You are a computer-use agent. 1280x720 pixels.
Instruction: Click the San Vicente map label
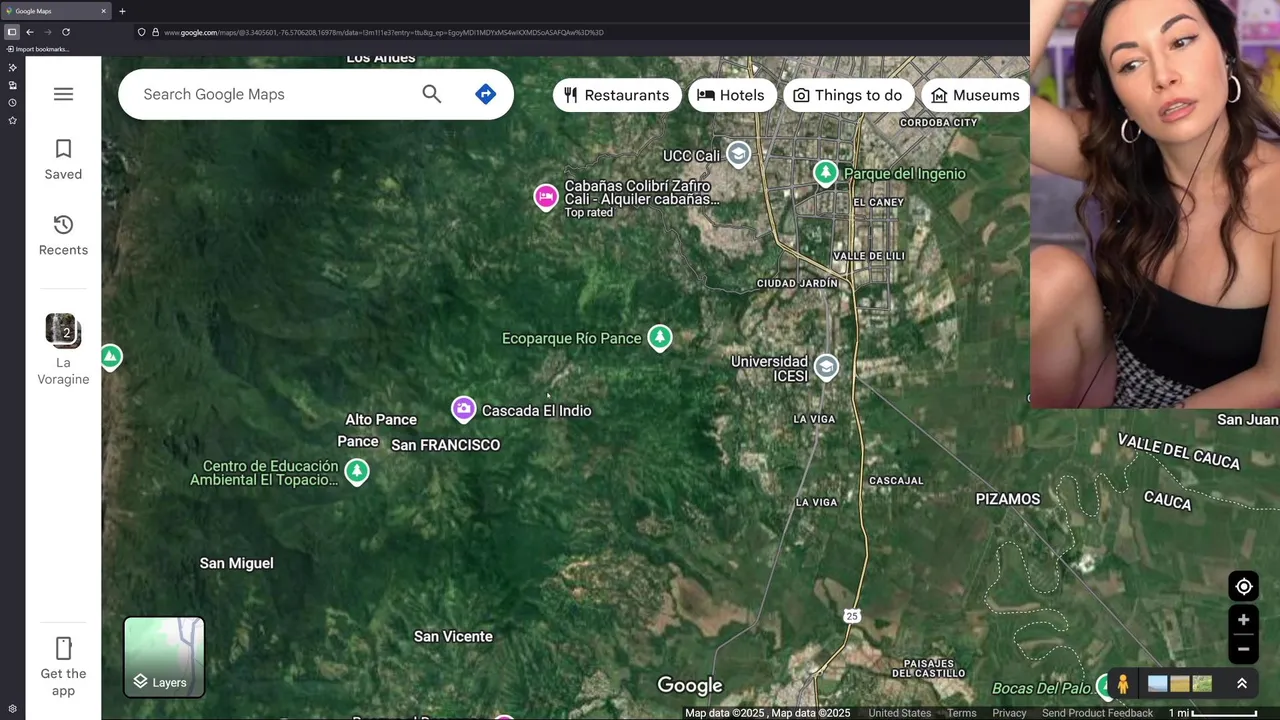click(x=453, y=636)
